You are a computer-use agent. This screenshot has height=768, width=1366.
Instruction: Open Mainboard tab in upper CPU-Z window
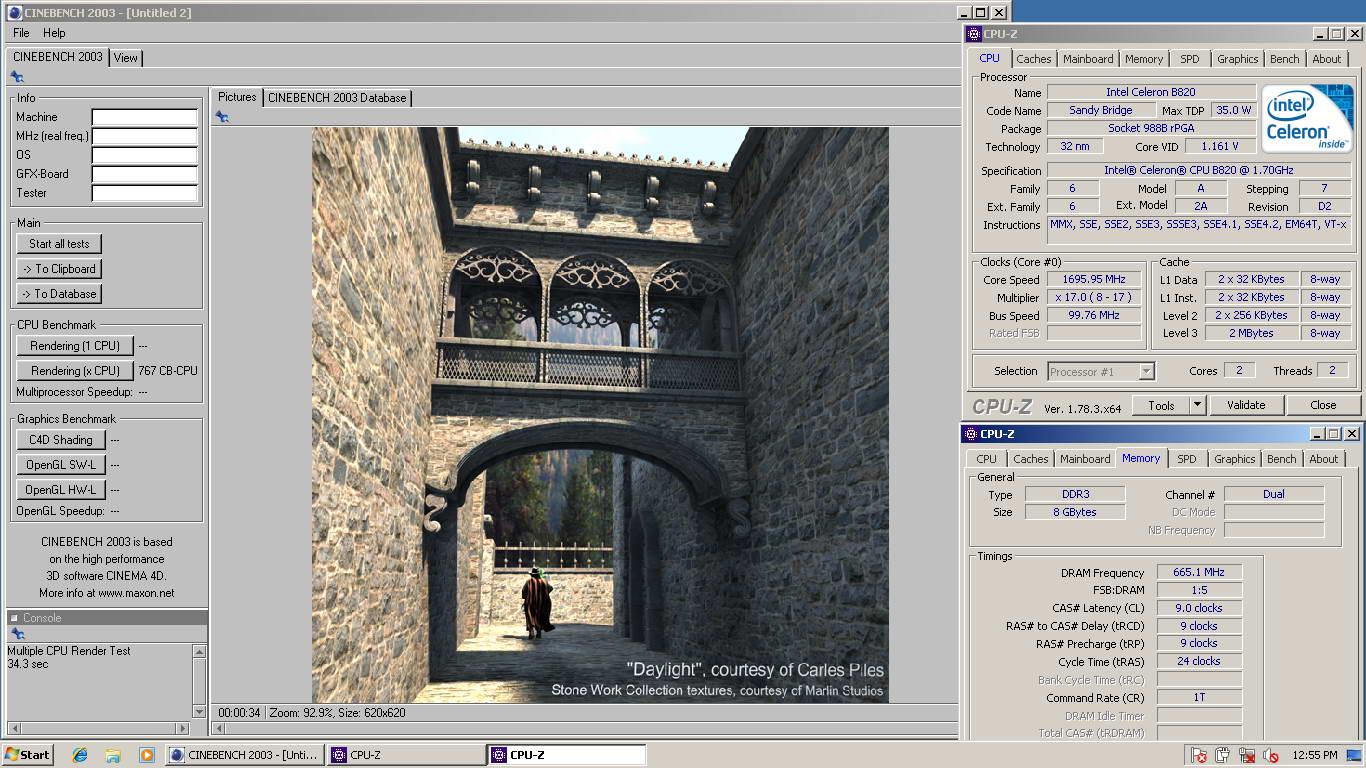point(1088,59)
